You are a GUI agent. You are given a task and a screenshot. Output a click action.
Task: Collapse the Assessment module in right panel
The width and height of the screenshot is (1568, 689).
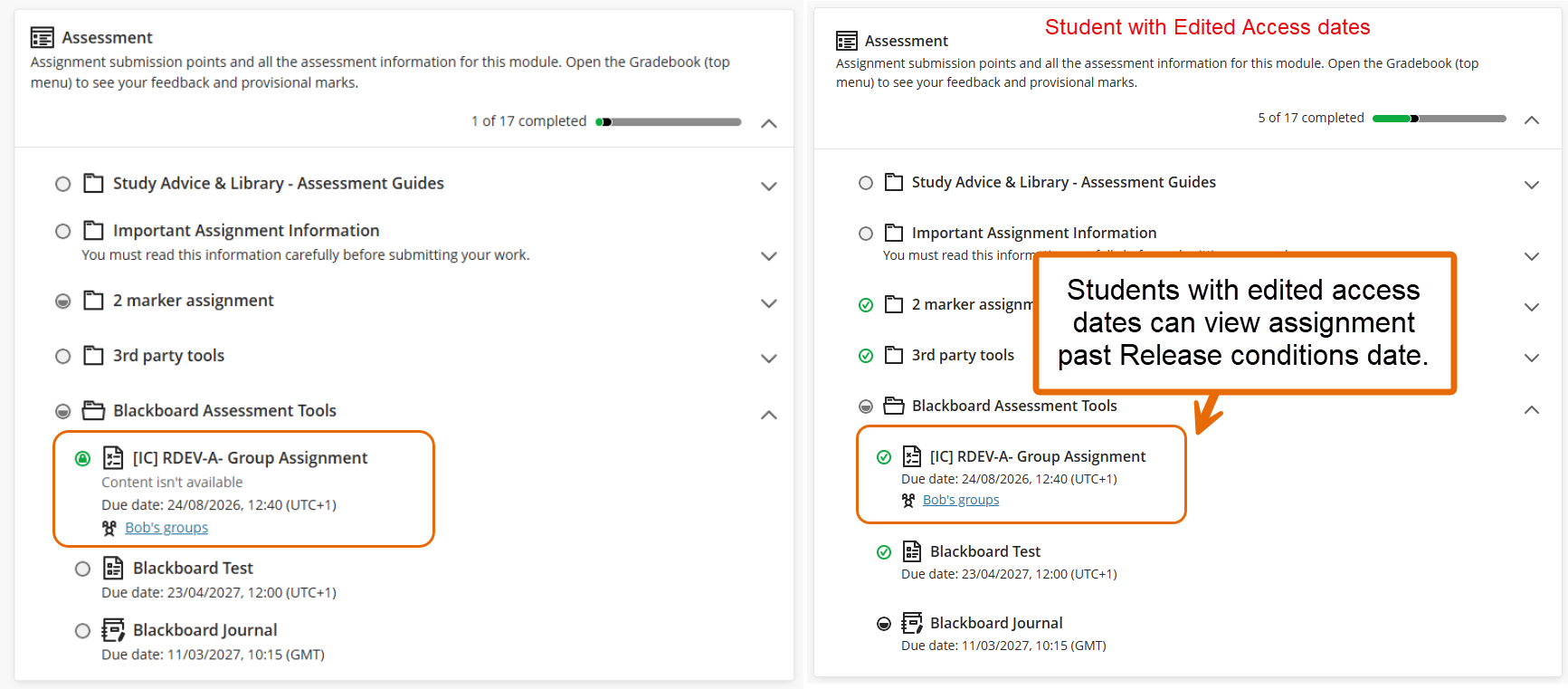pyautogui.click(x=1532, y=120)
